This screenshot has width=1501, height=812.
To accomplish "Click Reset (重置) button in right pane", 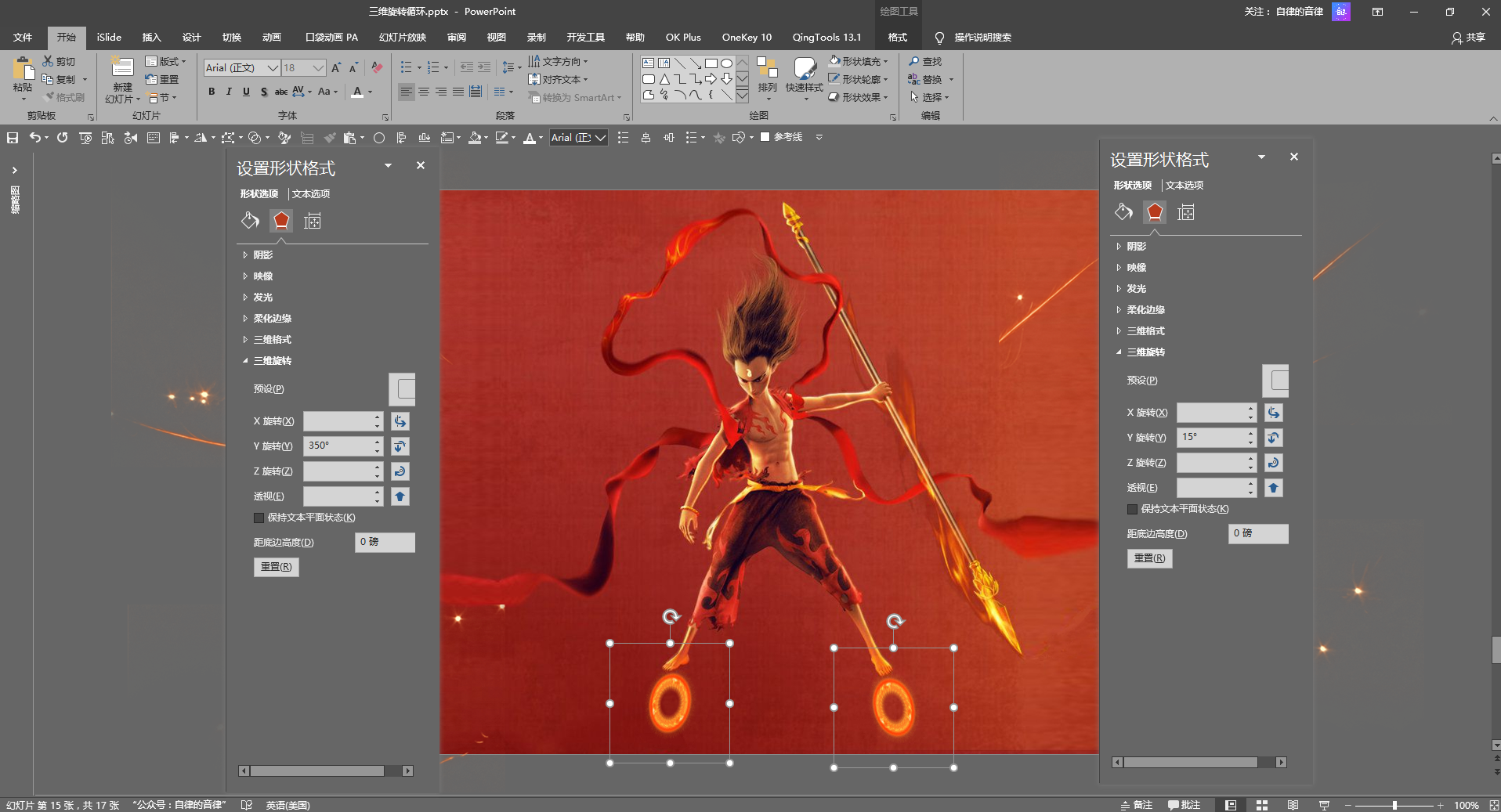I will coord(1150,558).
